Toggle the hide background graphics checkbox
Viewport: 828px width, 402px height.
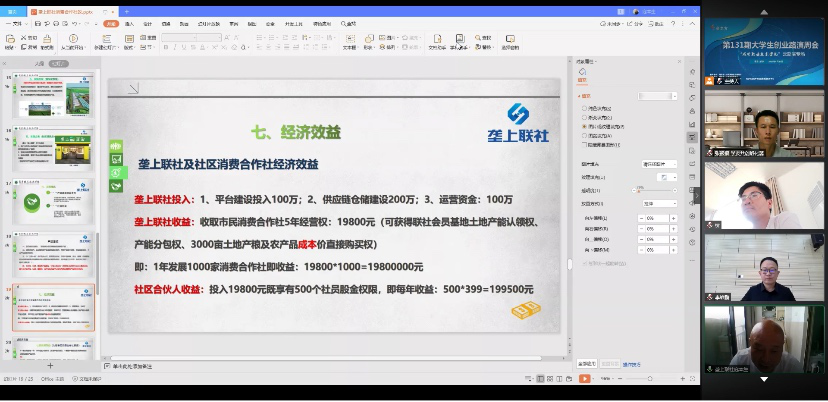pyautogui.click(x=584, y=144)
